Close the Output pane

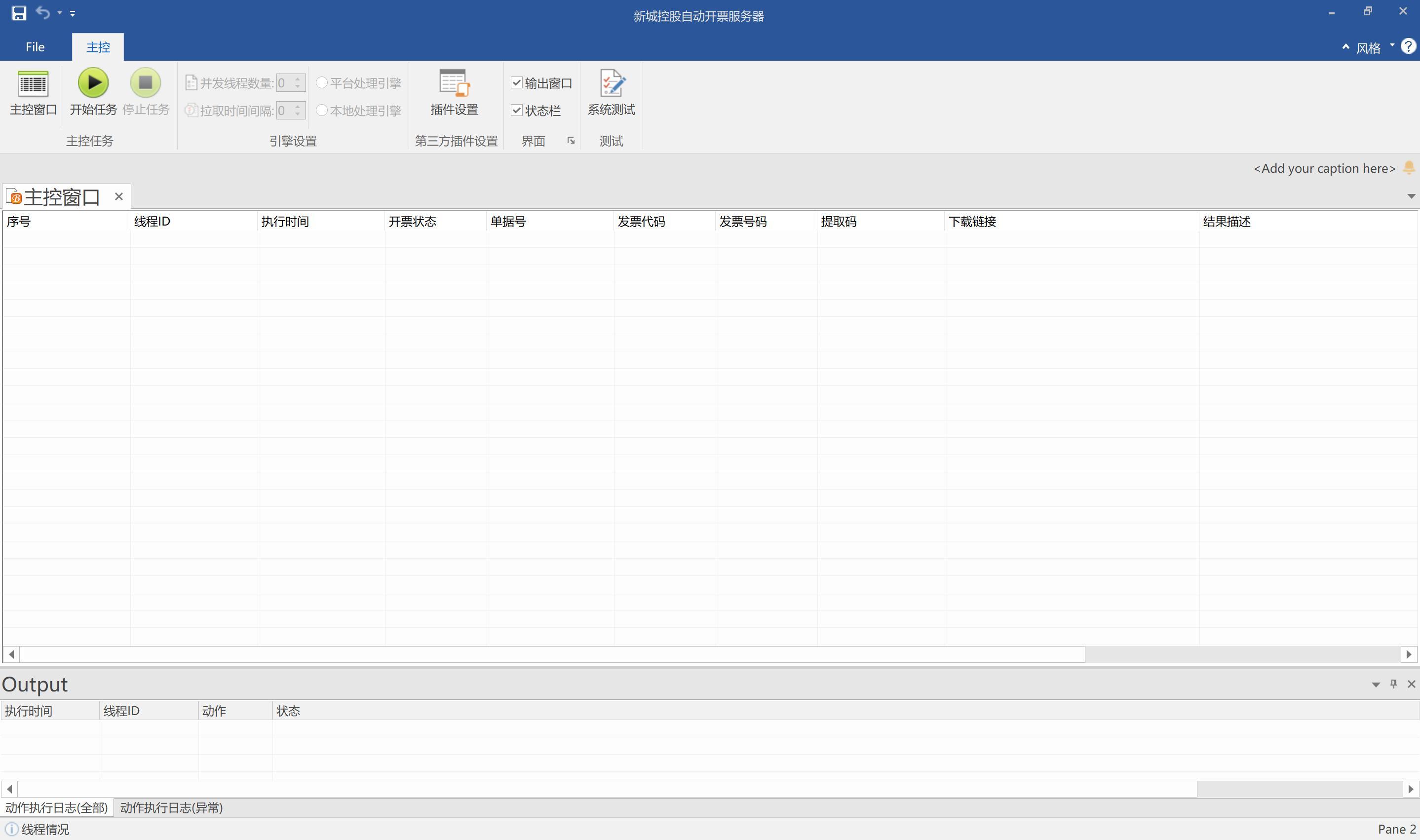(x=1411, y=684)
